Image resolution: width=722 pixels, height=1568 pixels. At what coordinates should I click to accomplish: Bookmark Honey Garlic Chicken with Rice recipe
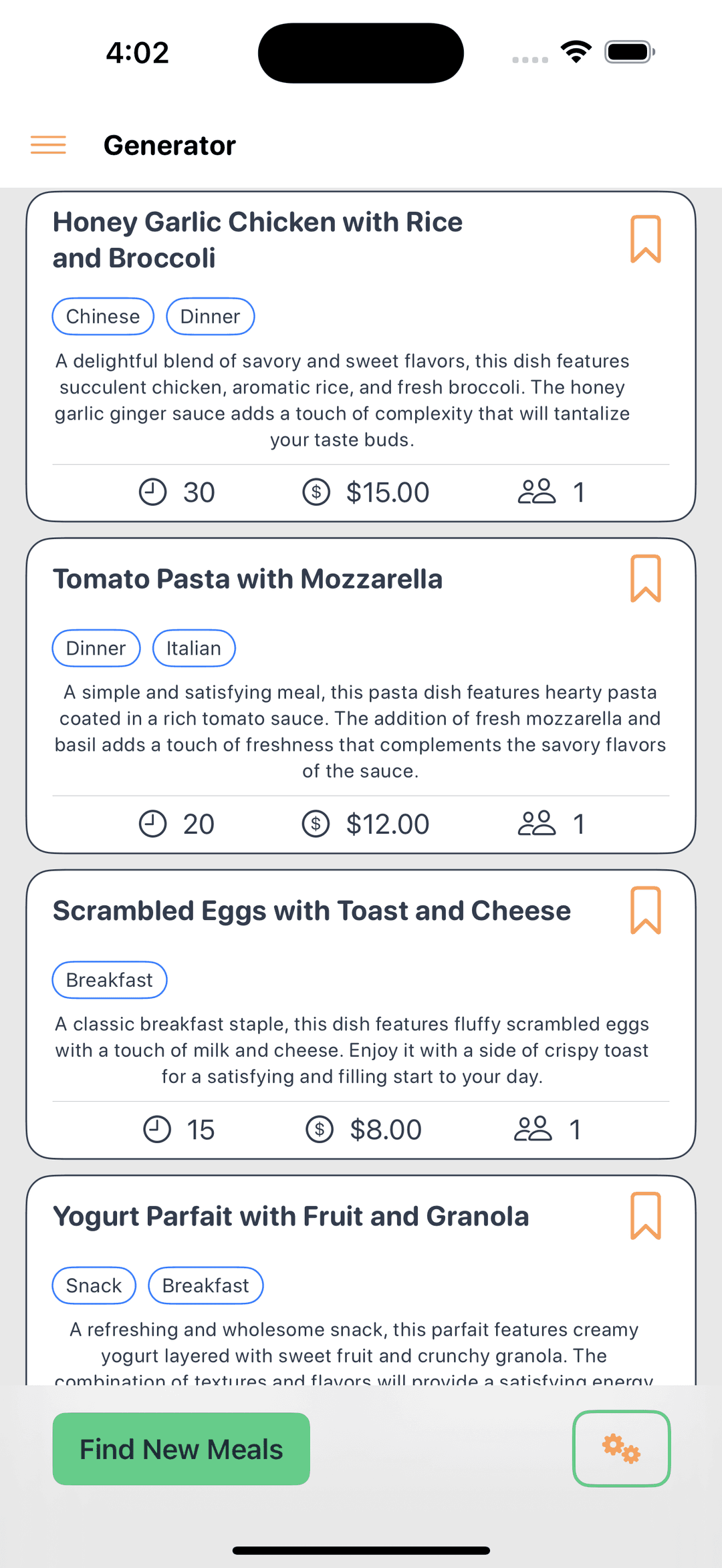pos(645,239)
